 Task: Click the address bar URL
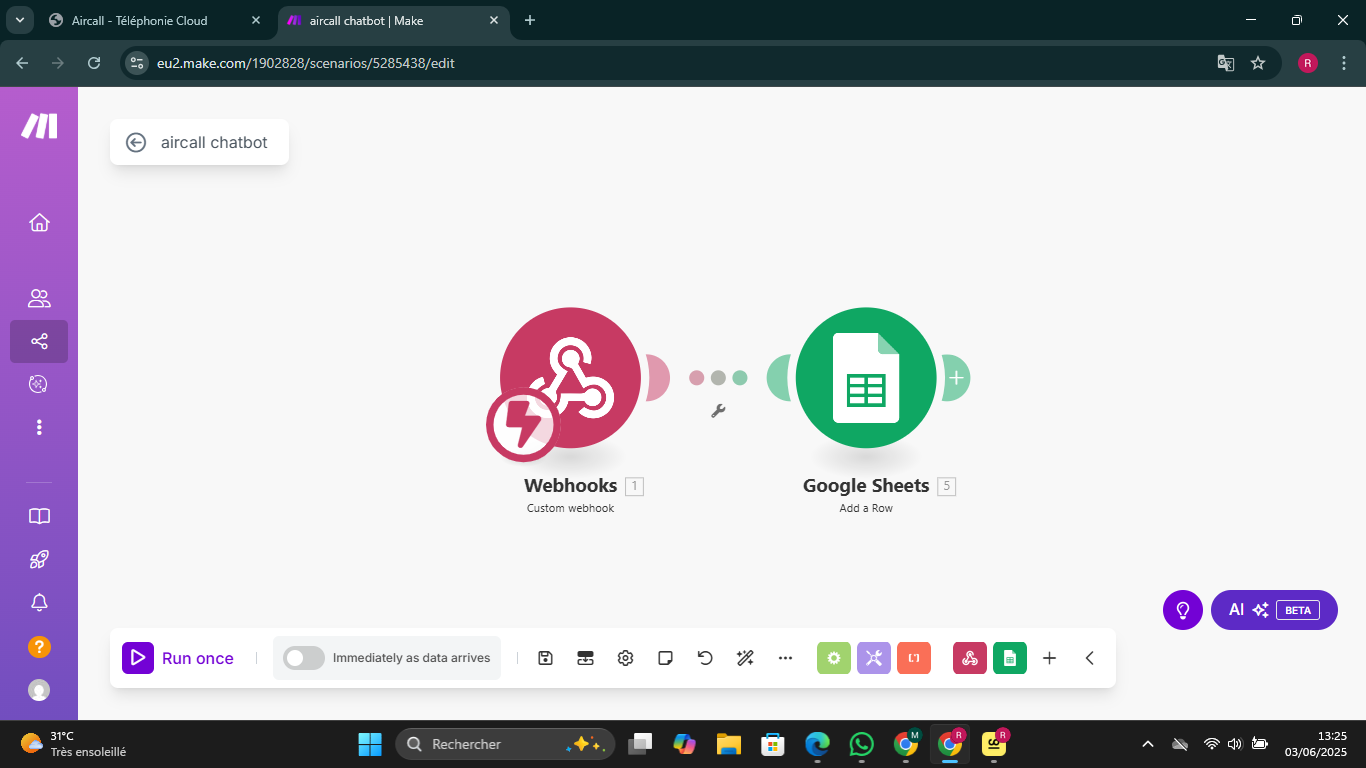(307, 63)
